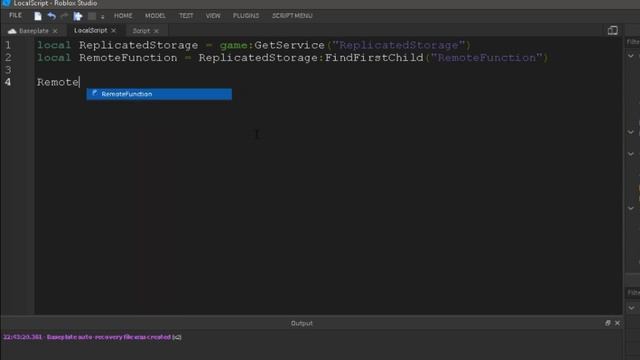Click the Baseplate auto-recovery output message
The image size is (640, 360).
point(92,337)
